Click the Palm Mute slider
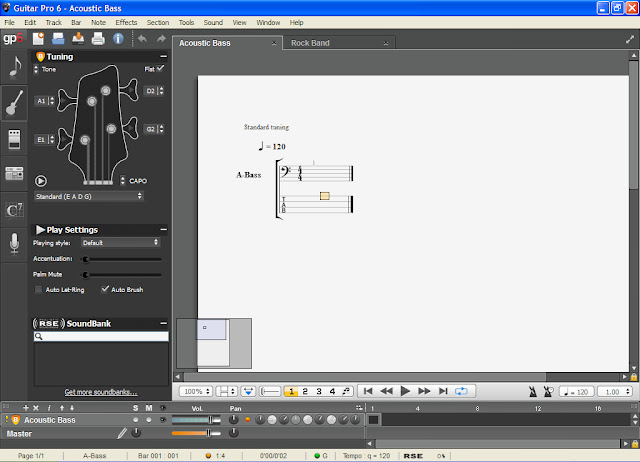 (122, 275)
